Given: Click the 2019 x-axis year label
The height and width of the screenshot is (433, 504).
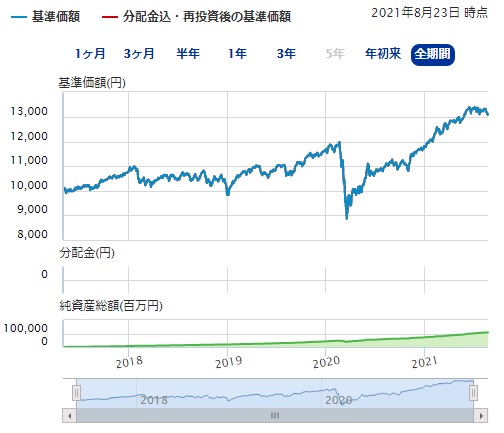Looking at the screenshot, I should [228, 363].
